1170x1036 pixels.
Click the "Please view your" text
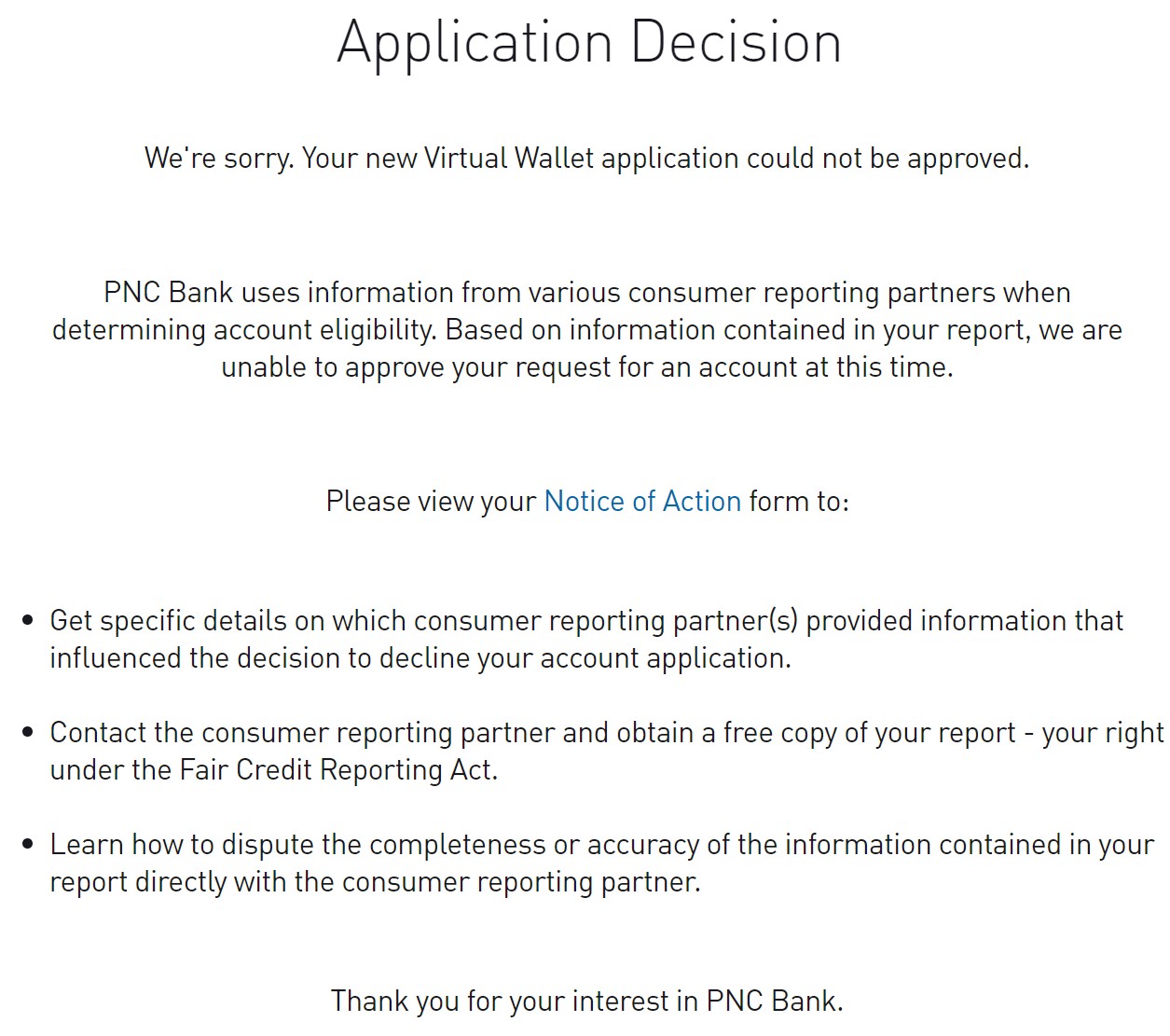431,502
